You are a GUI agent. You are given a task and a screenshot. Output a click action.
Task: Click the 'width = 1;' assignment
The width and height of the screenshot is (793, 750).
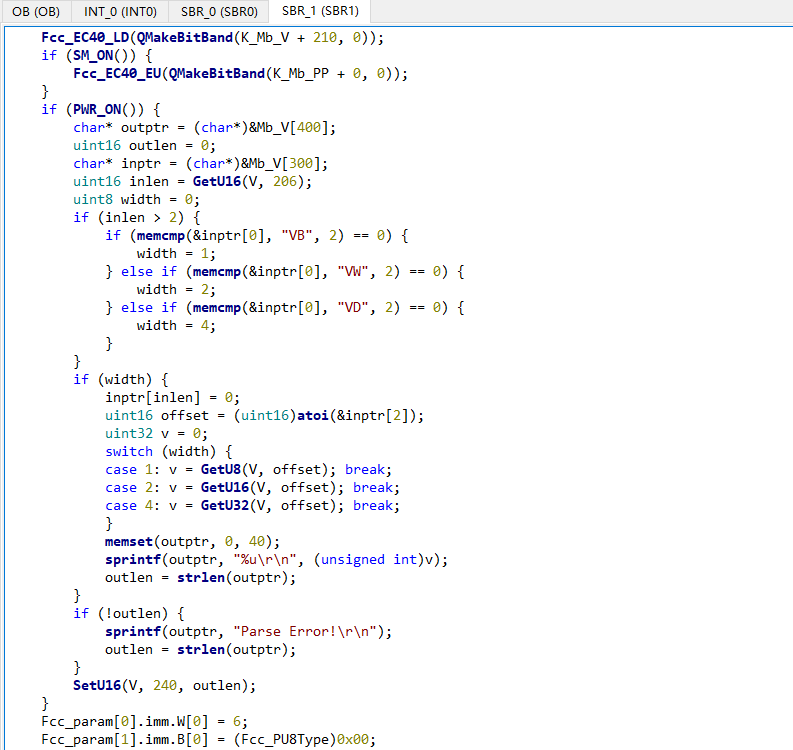tap(175, 253)
